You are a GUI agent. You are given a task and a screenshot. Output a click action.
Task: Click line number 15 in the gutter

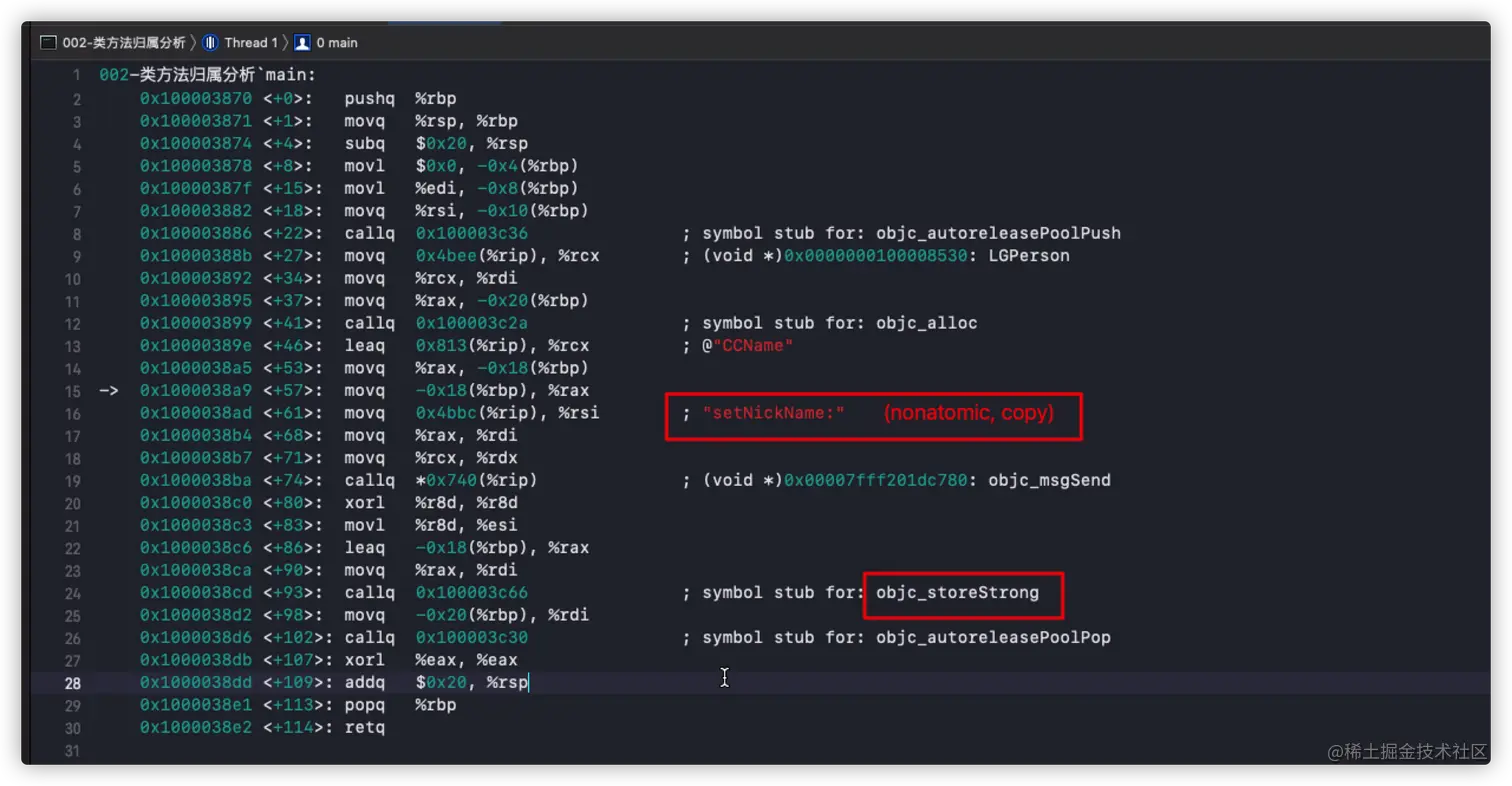pos(73,391)
